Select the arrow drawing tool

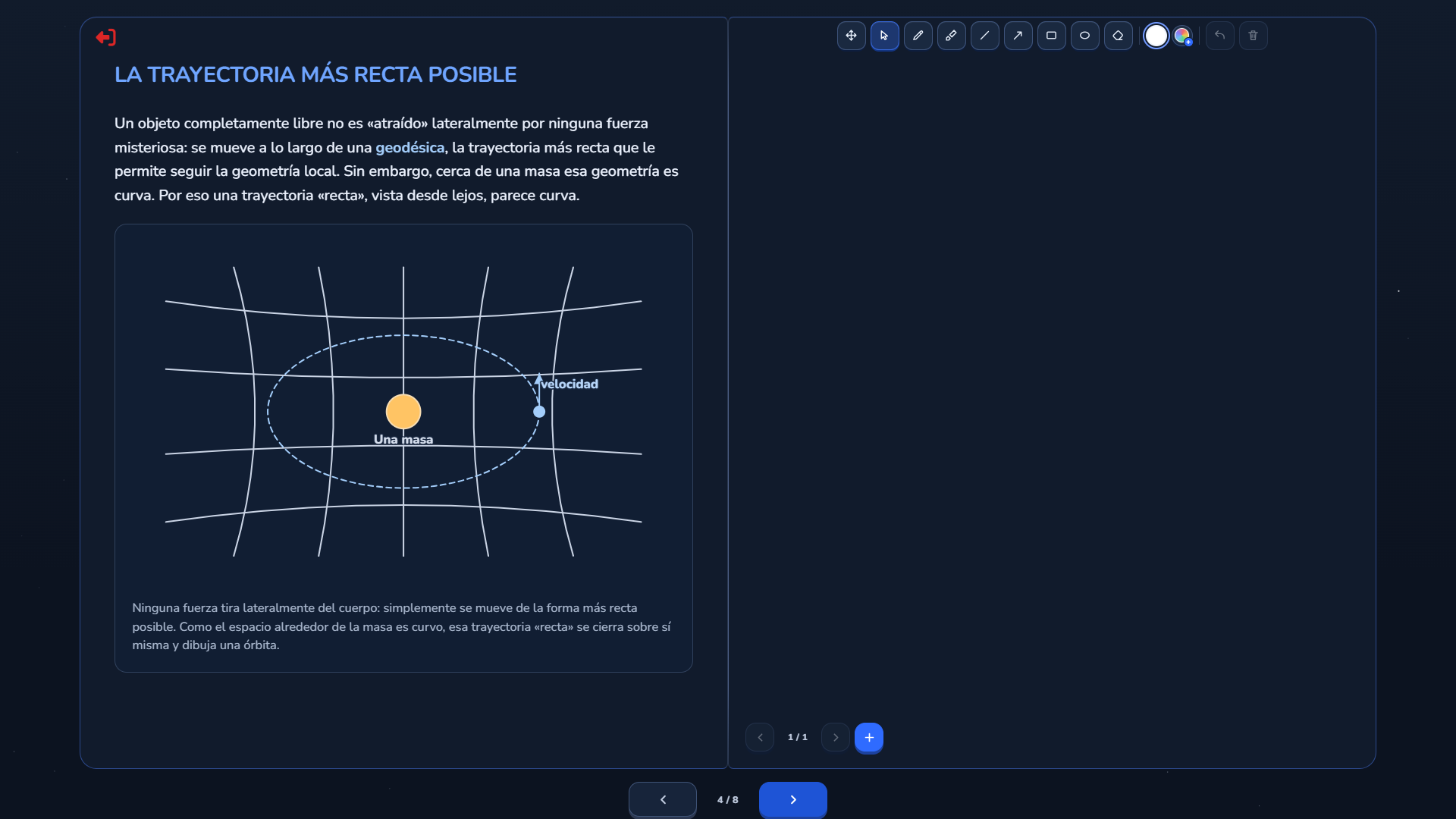[x=1018, y=36]
